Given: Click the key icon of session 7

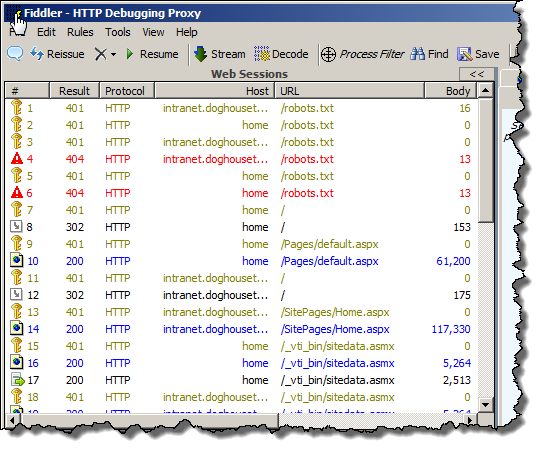Looking at the screenshot, I should click(x=16, y=209).
